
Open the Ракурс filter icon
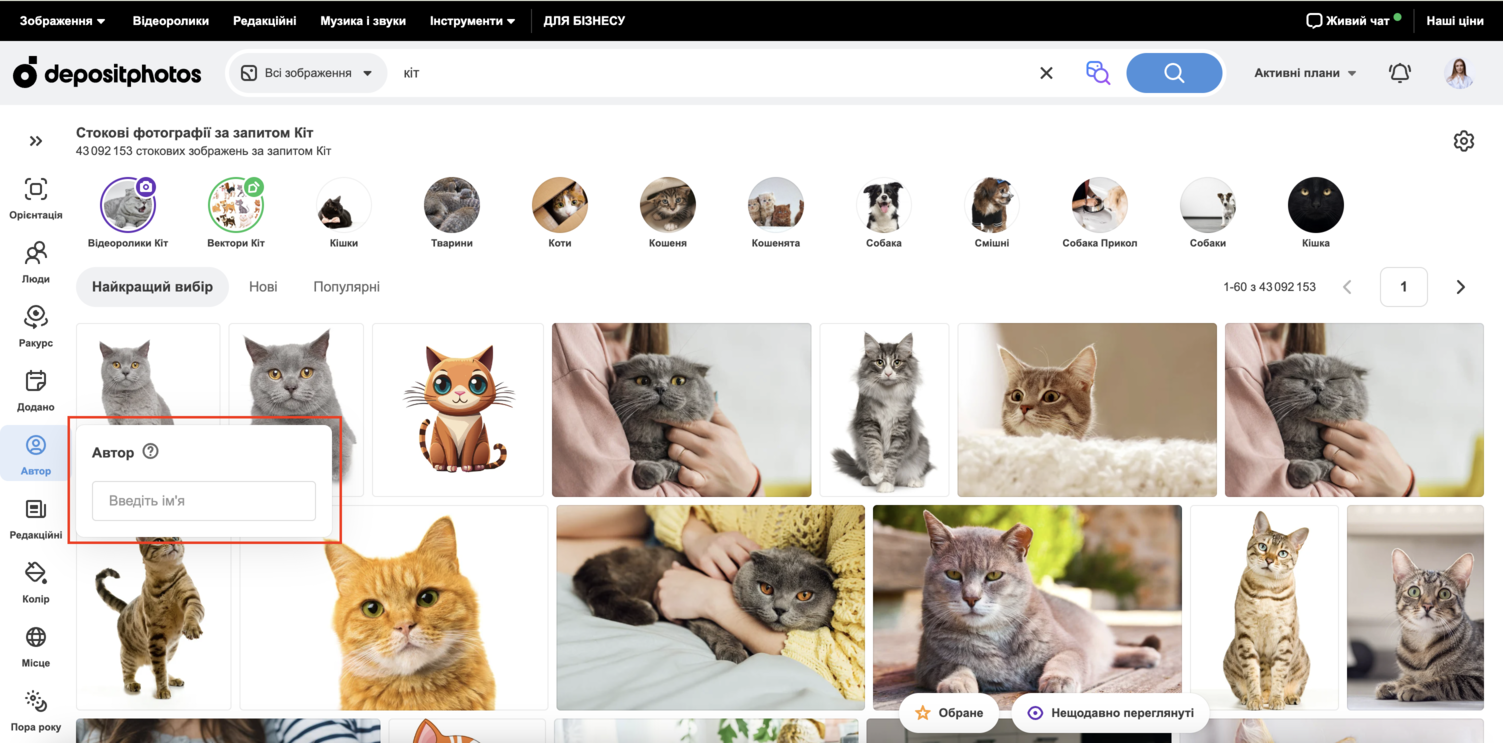[35, 326]
